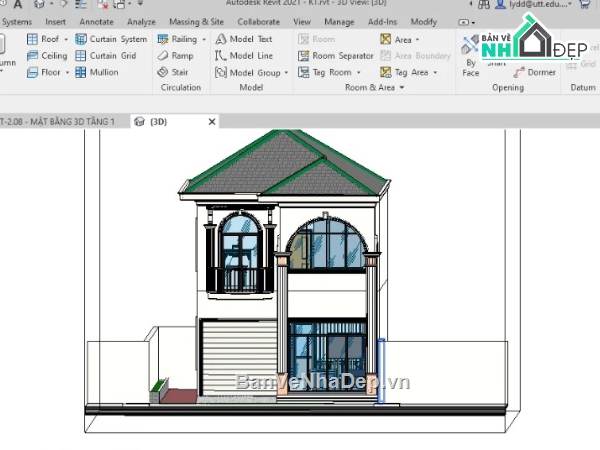Click the binoculars icon in title bar

pyautogui.click(x=484, y=4)
